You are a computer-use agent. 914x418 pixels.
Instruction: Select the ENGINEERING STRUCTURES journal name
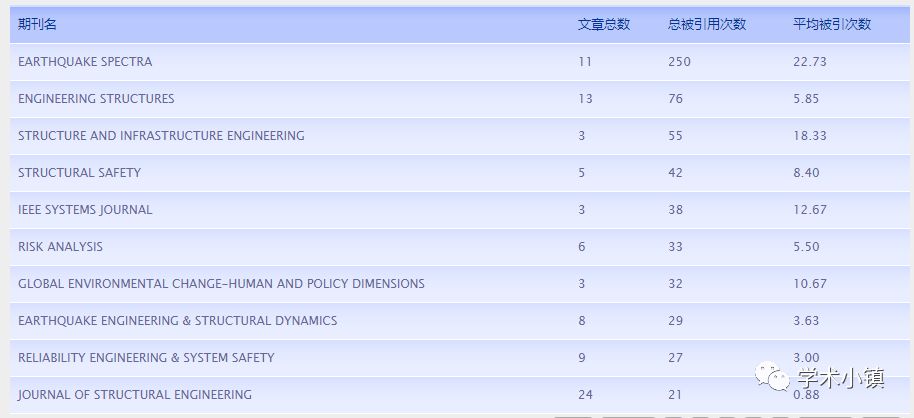(x=96, y=99)
